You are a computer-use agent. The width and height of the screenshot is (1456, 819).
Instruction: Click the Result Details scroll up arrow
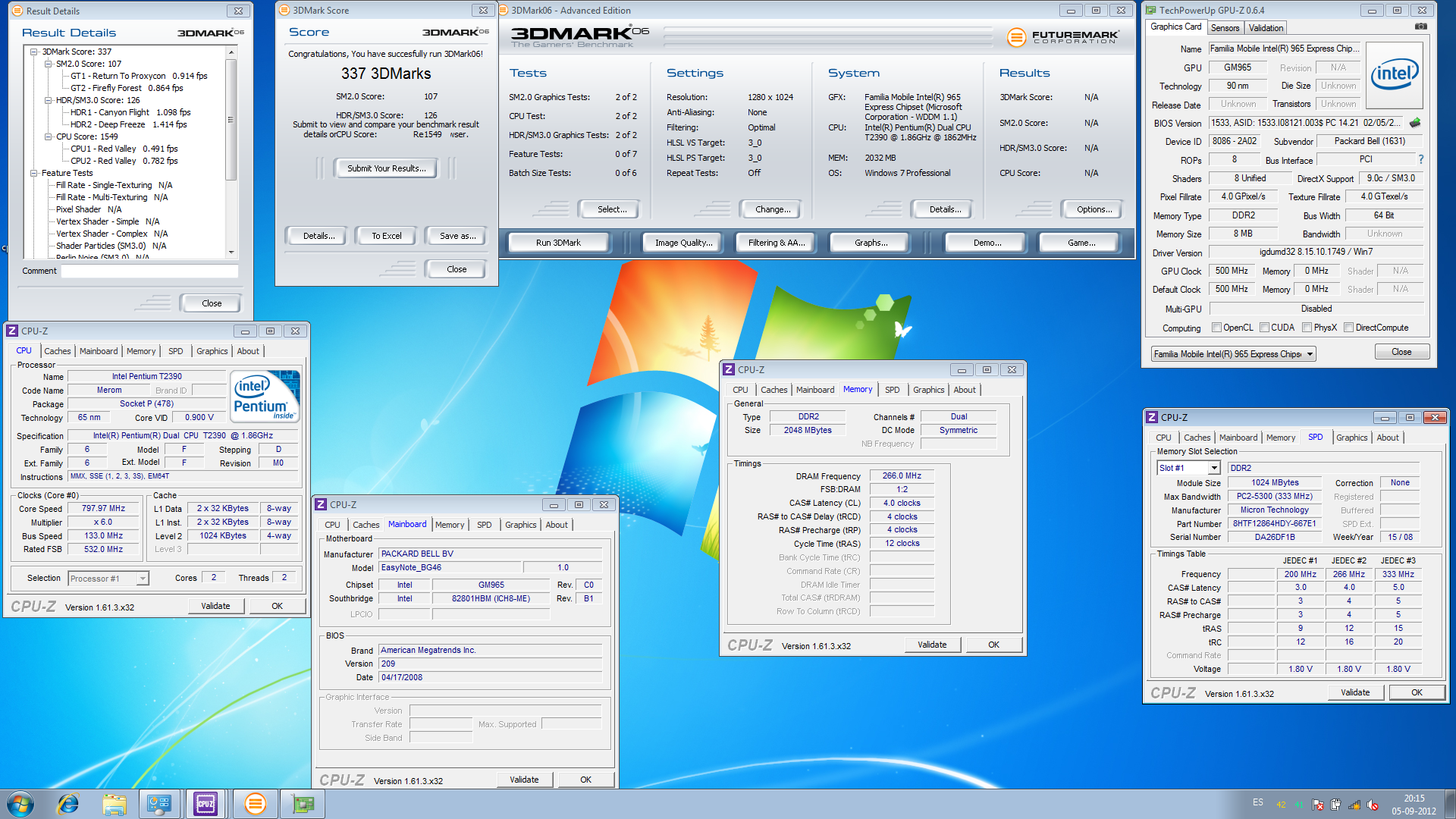(231, 52)
